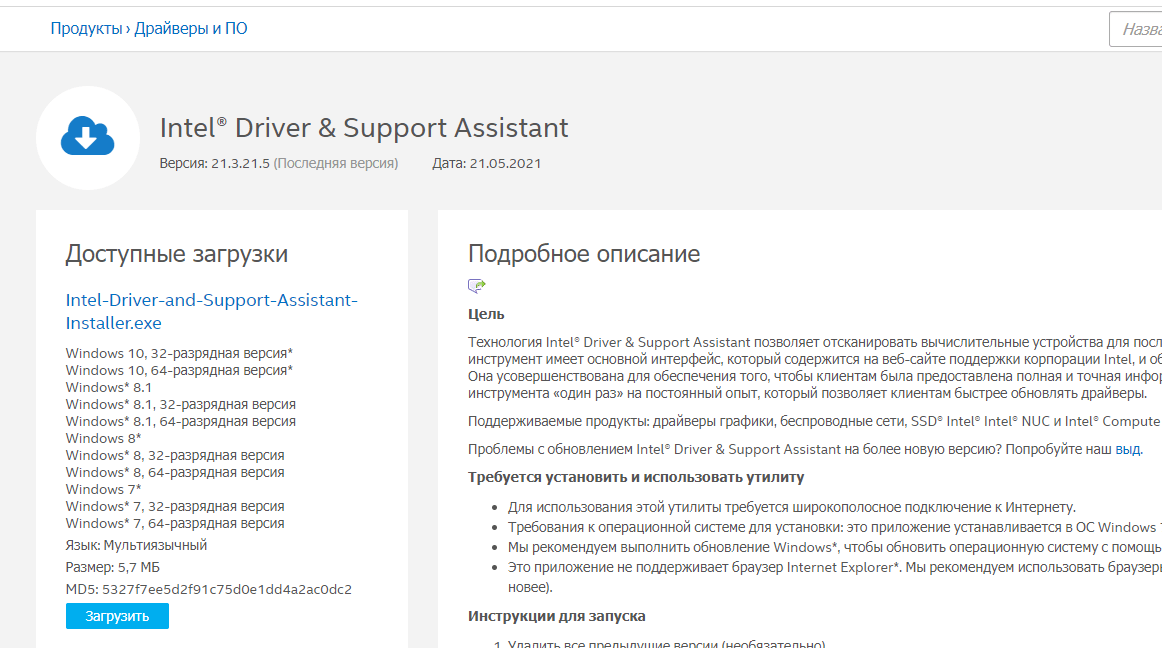Click the broadband requirement bullet about Интернету
The width and height of the screenshot is (1162, 648).
point(791,507)
